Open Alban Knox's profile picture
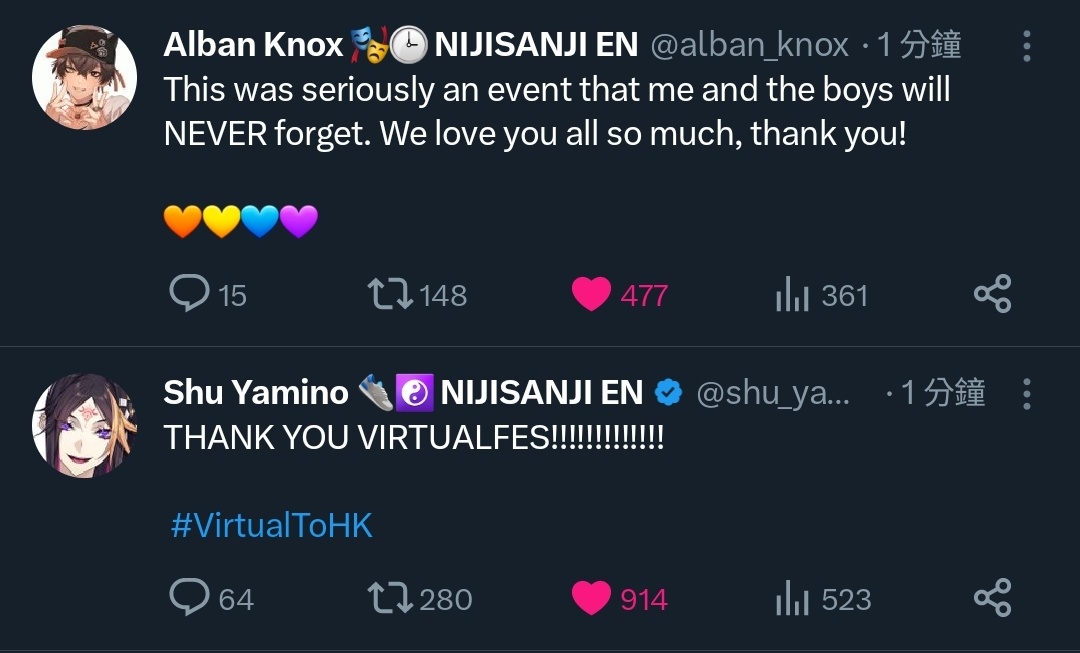The image size is (1080, 653). tap(84, 77)
